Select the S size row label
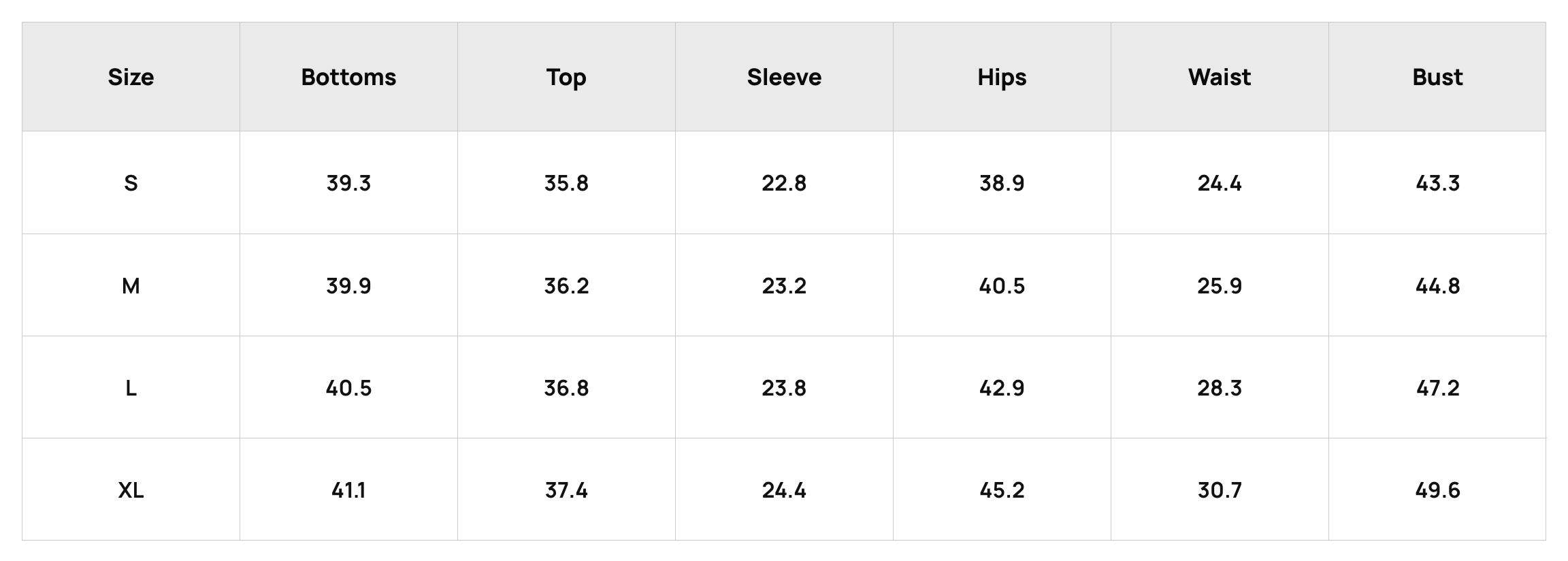This screenshot has height=561, width=1568. [131, 183]
